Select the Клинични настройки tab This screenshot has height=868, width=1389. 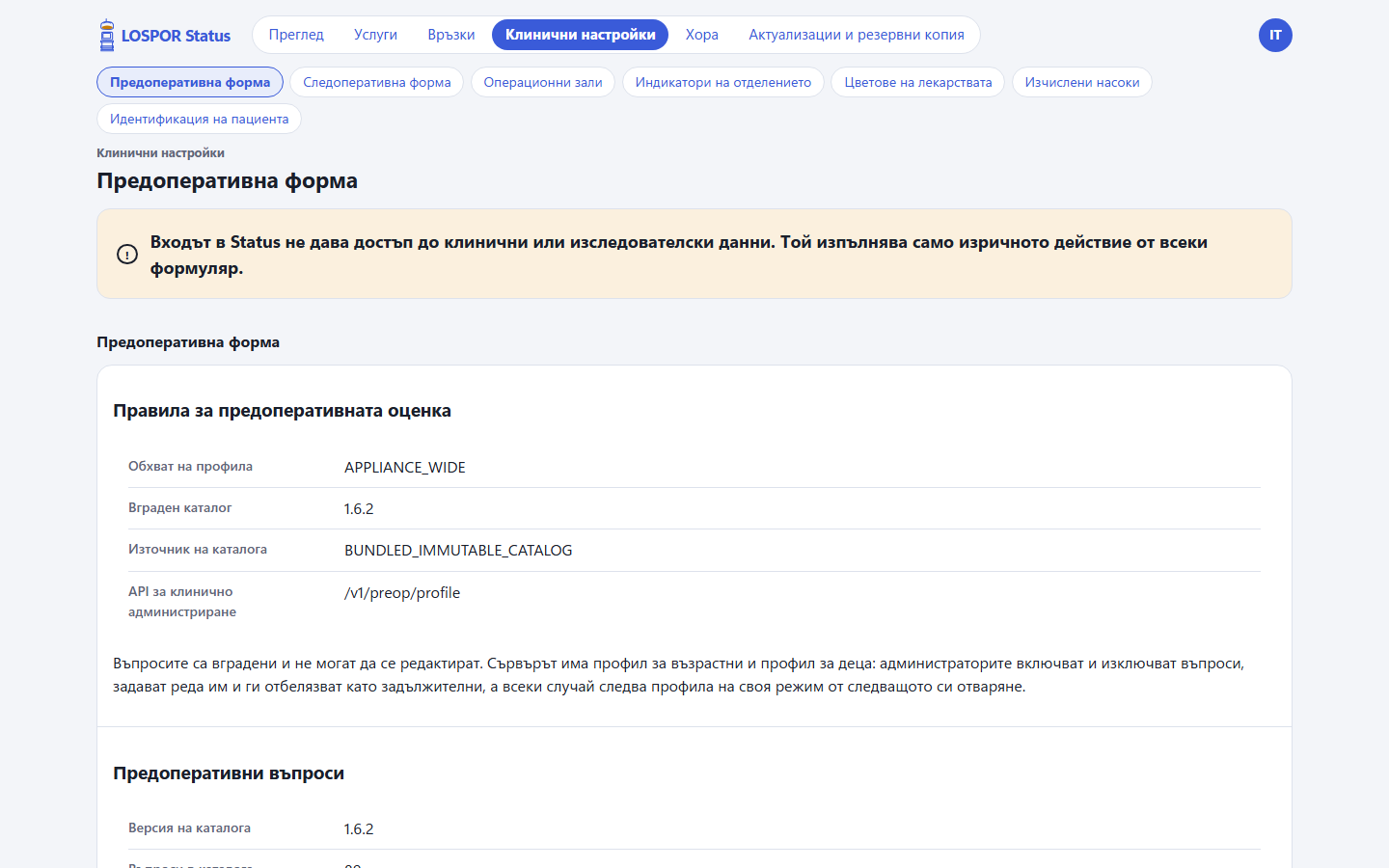coord(580,35)
